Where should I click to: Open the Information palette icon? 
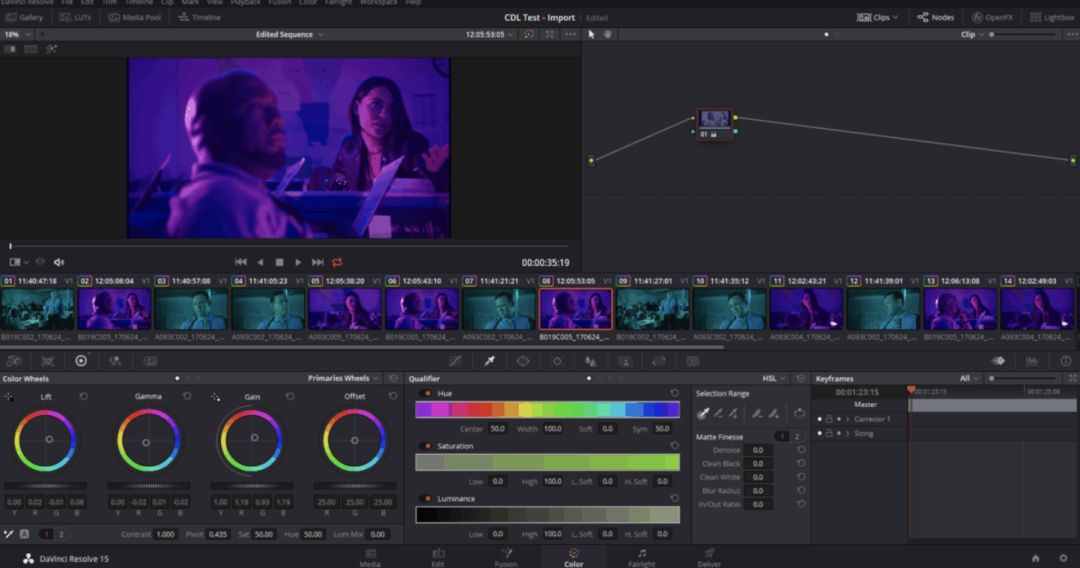point(1066,361)
